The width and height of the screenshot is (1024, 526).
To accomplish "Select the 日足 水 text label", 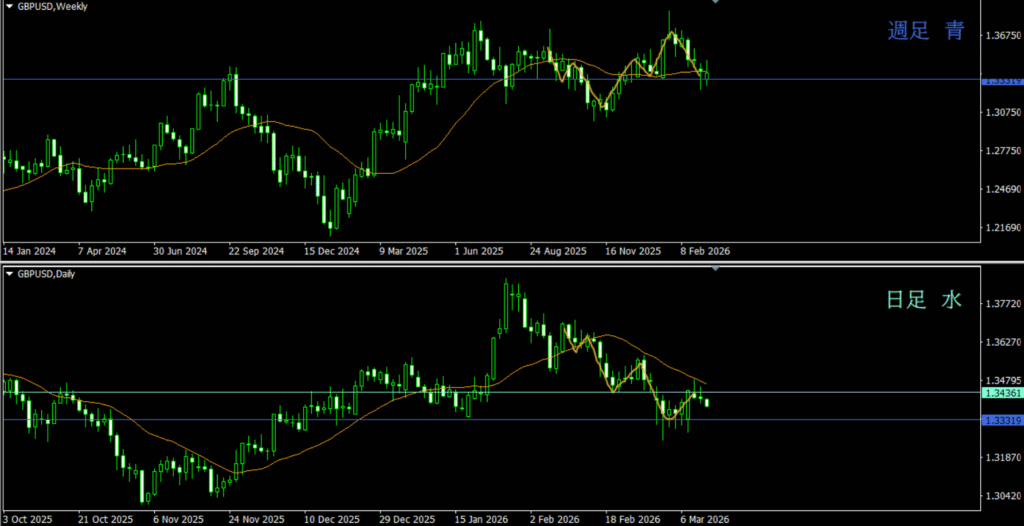I will pos(924,299).
